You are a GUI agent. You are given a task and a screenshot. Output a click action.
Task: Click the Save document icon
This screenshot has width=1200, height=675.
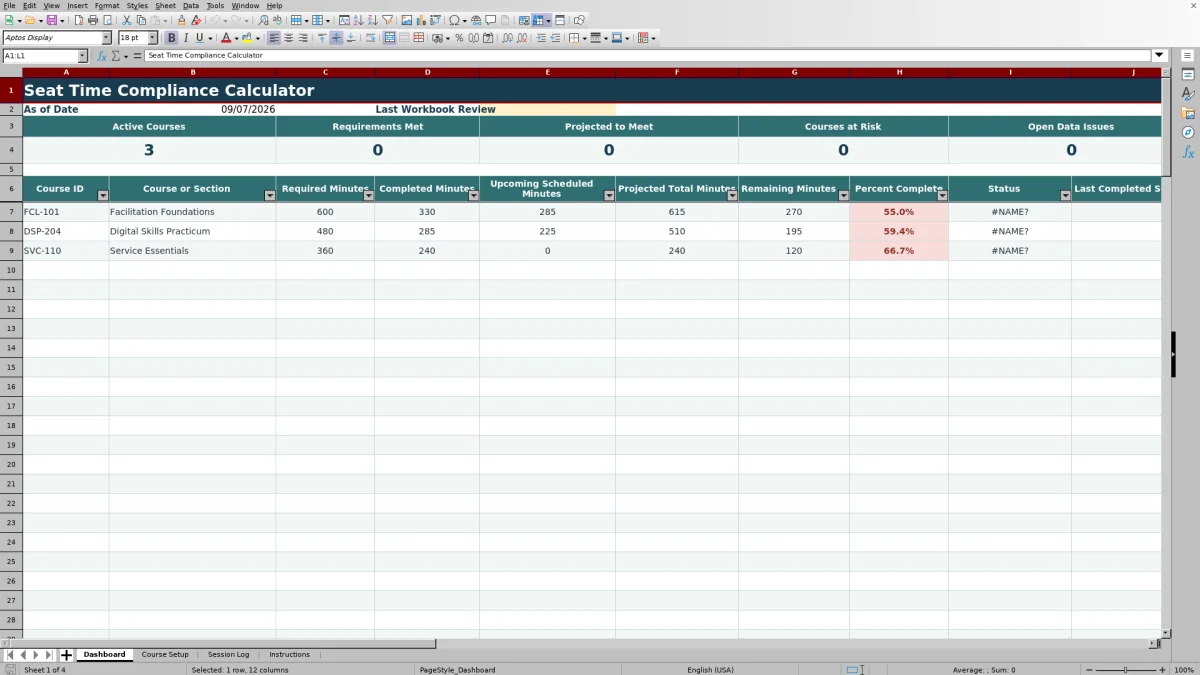[51, 20]
